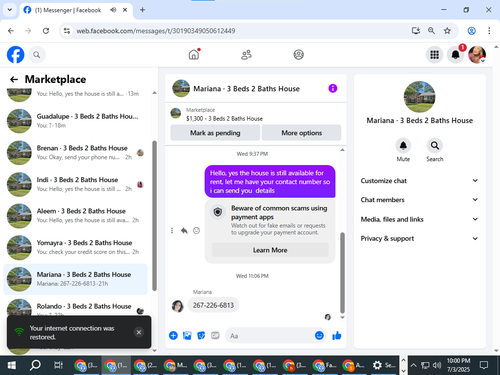Viewport: 500px width, 375px height.
Task: Reply to the scam warning message
Action: point(184,231)
